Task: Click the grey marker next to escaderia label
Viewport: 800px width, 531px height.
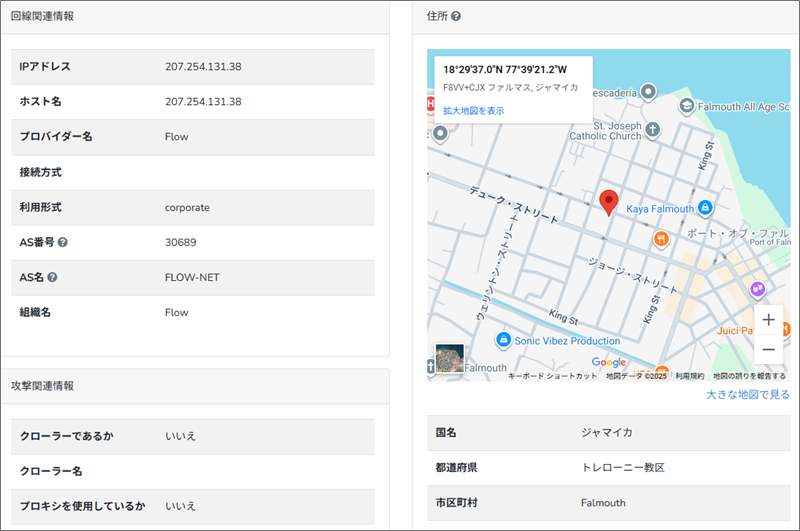Action: [648, 92]
